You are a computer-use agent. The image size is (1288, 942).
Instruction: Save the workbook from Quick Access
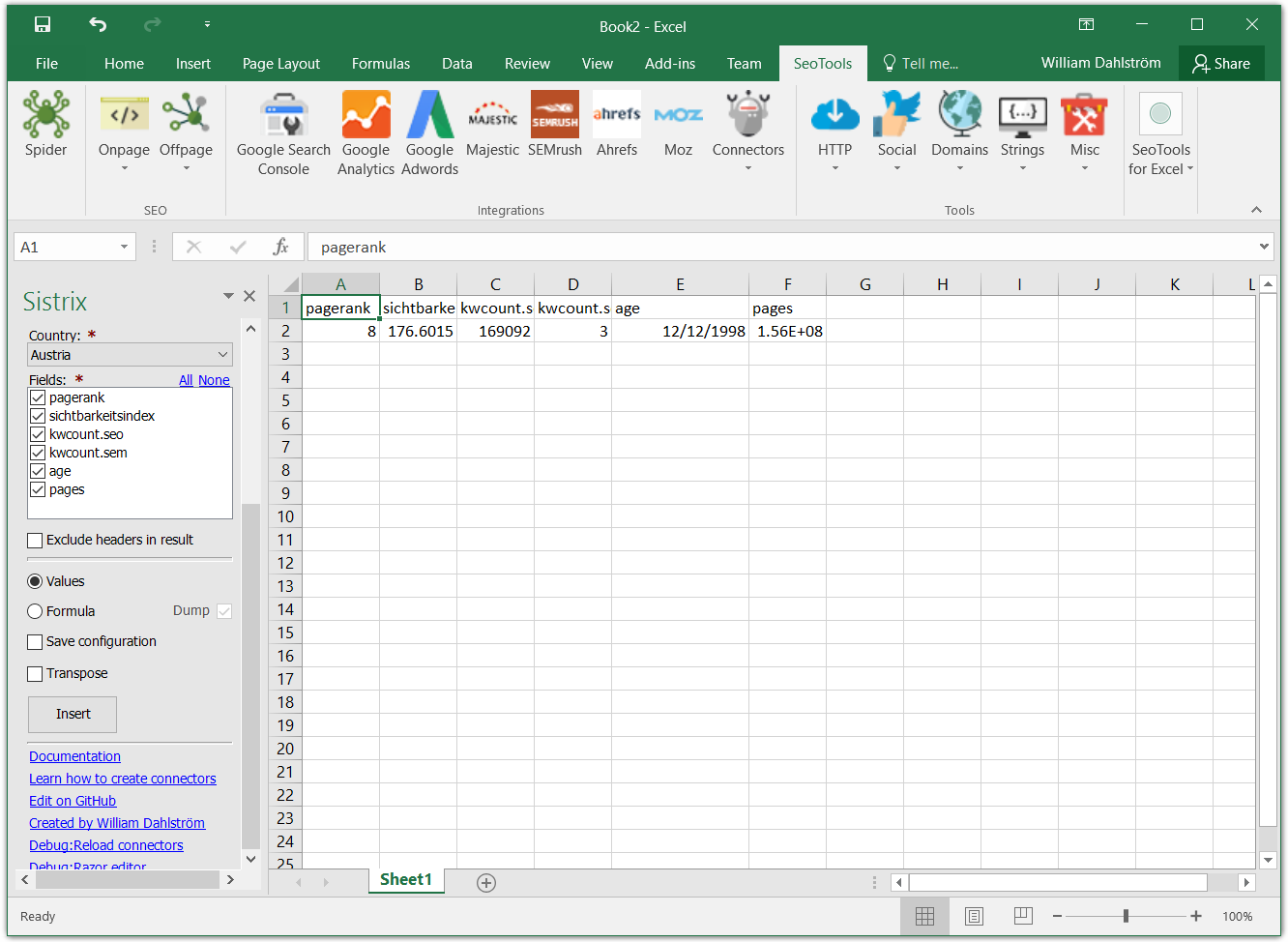coord(43,24)
